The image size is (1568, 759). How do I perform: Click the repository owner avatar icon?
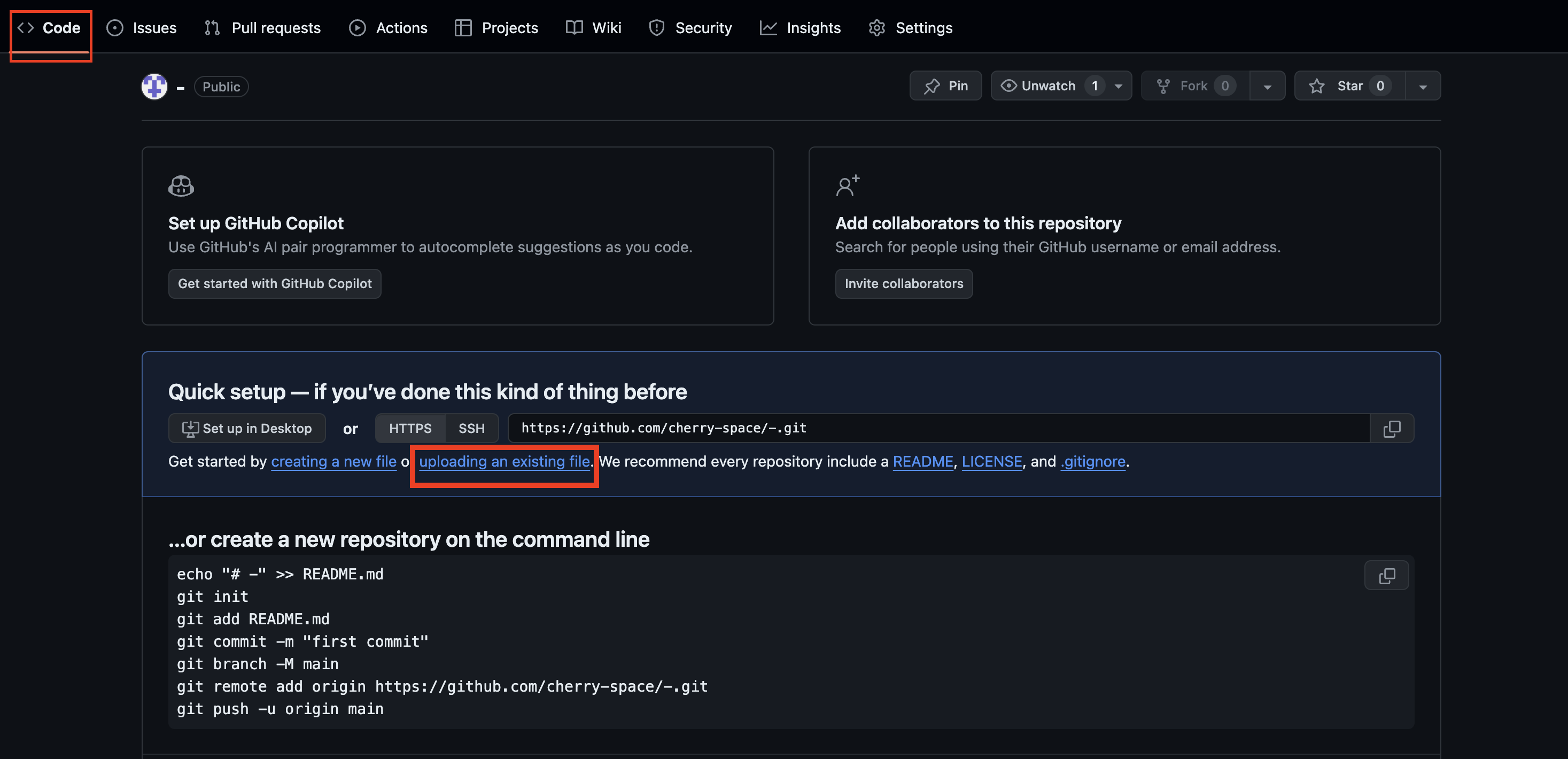pyautogui.click(x=154, y=87)
